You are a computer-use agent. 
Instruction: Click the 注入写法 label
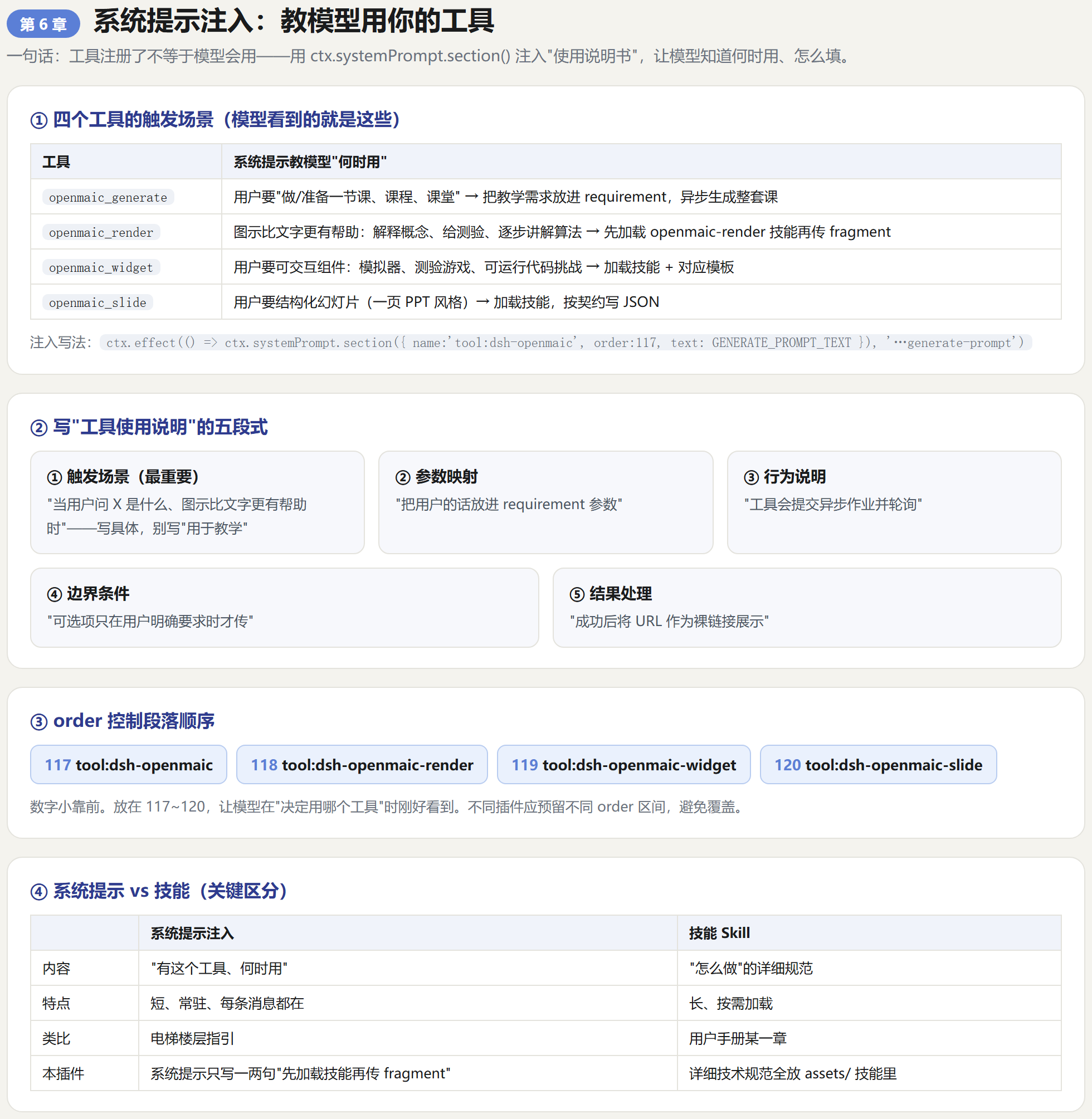click(x=61, y=342)
